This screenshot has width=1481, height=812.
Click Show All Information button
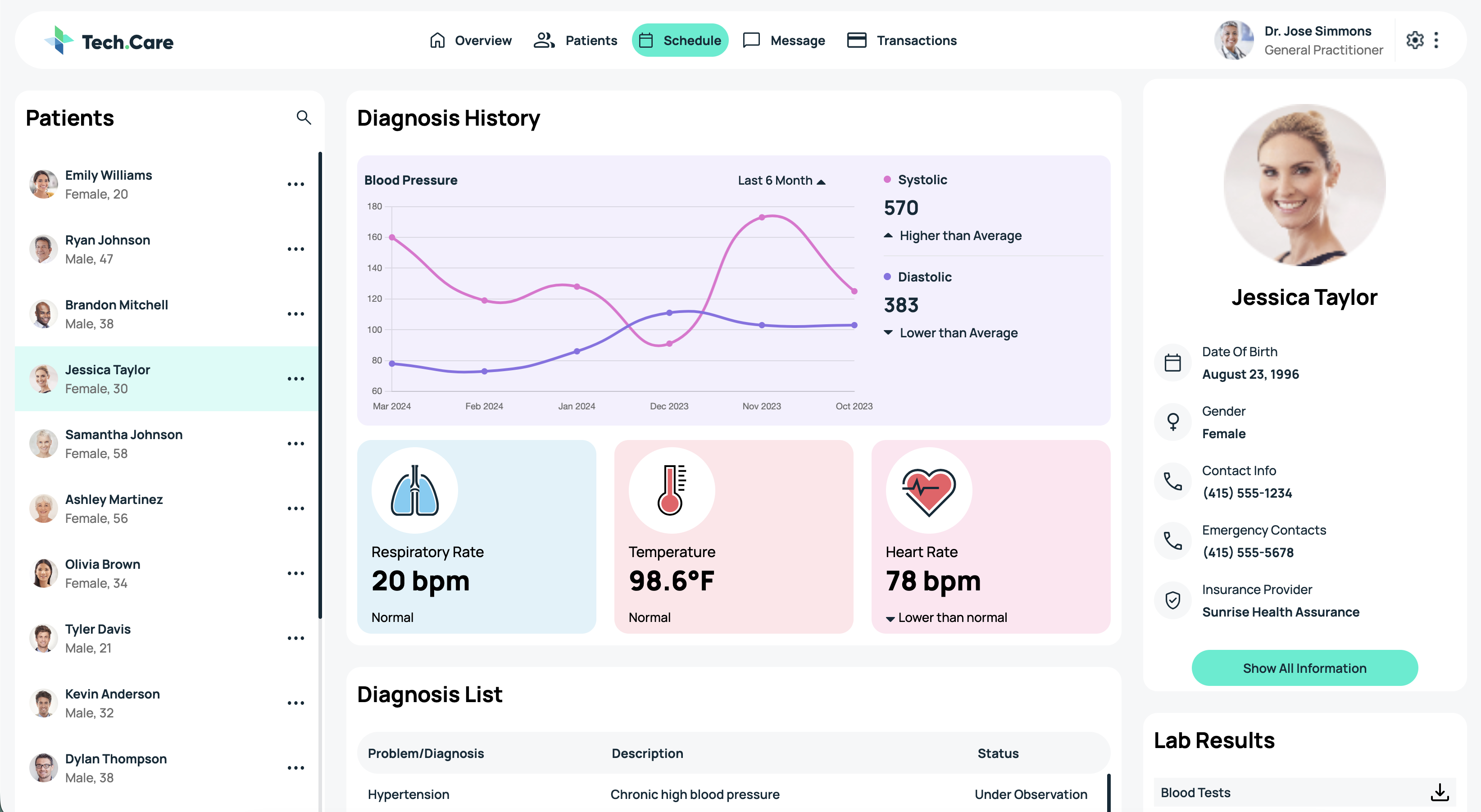pos(1304,668)
